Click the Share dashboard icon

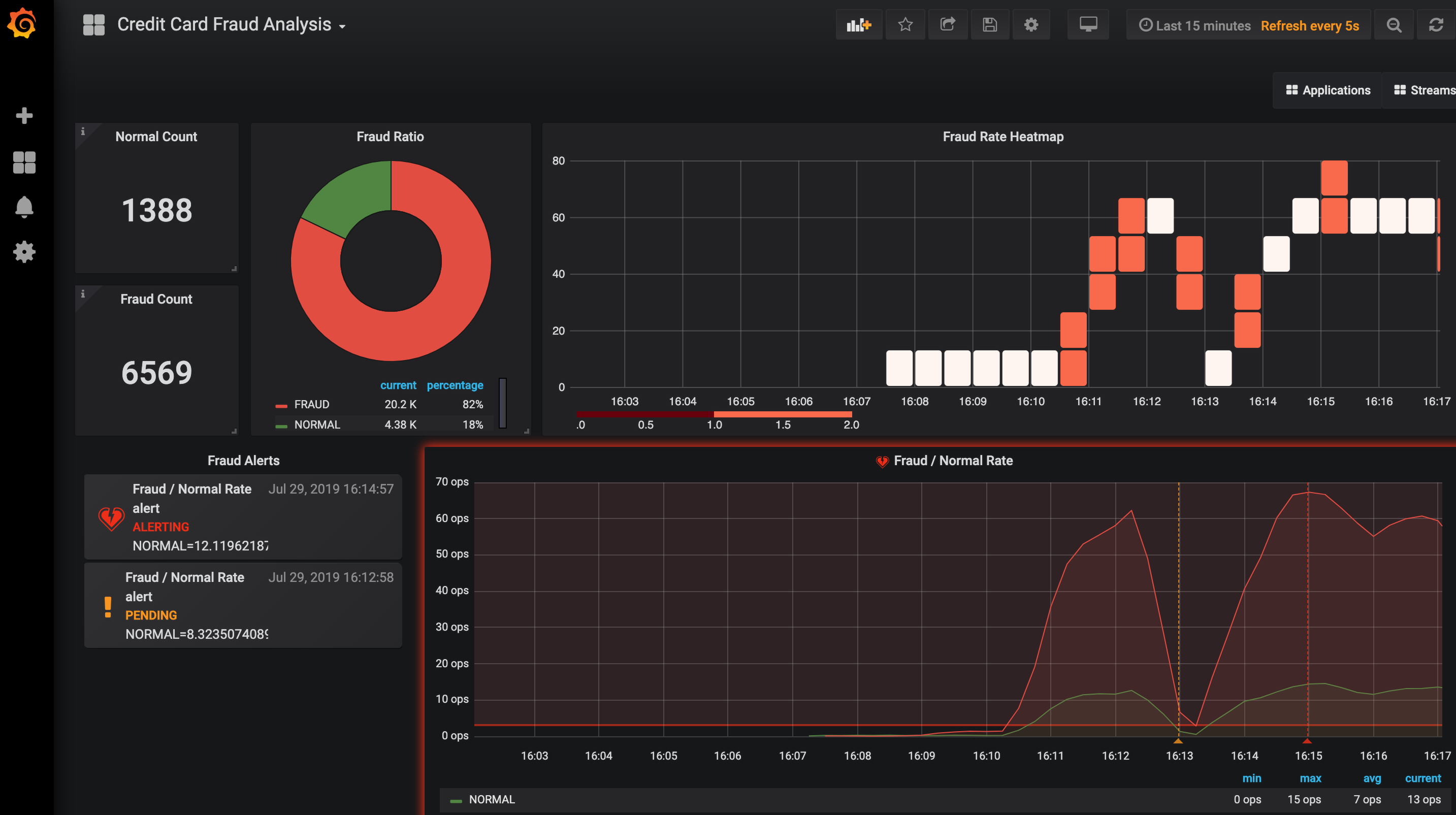click(x=947, y=25)
